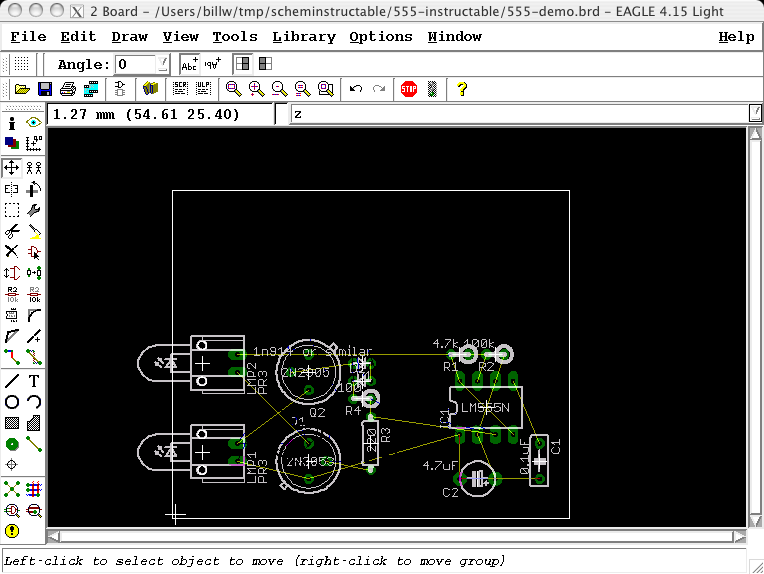
Task: Select the Delete X tool
Action: [12, 251]
